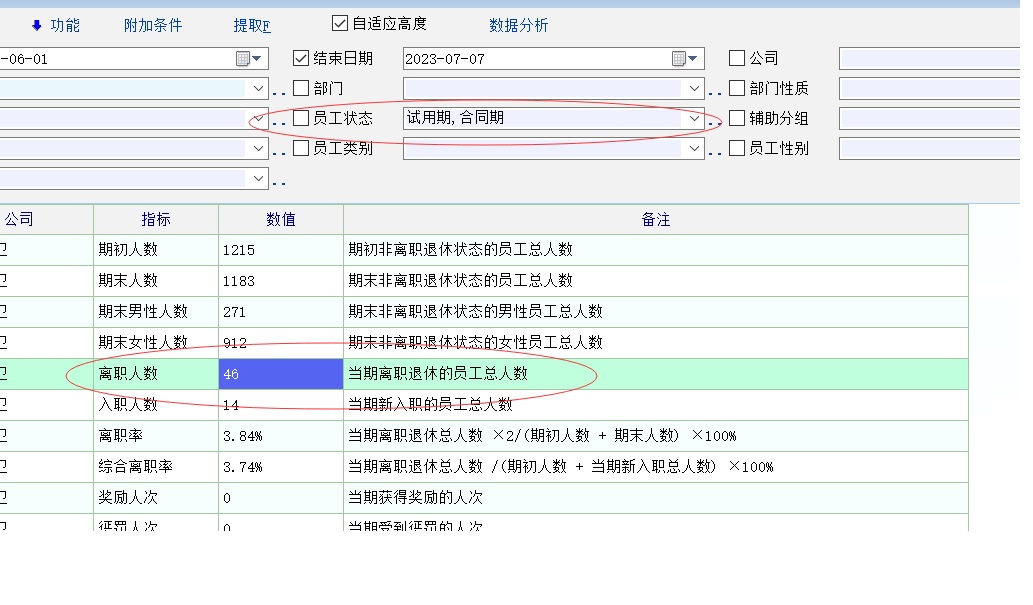Screen dimensions: 1033x605
Task: Click the ellipsis button after the 员工状态 dropdown
Action: click(715, 121)
